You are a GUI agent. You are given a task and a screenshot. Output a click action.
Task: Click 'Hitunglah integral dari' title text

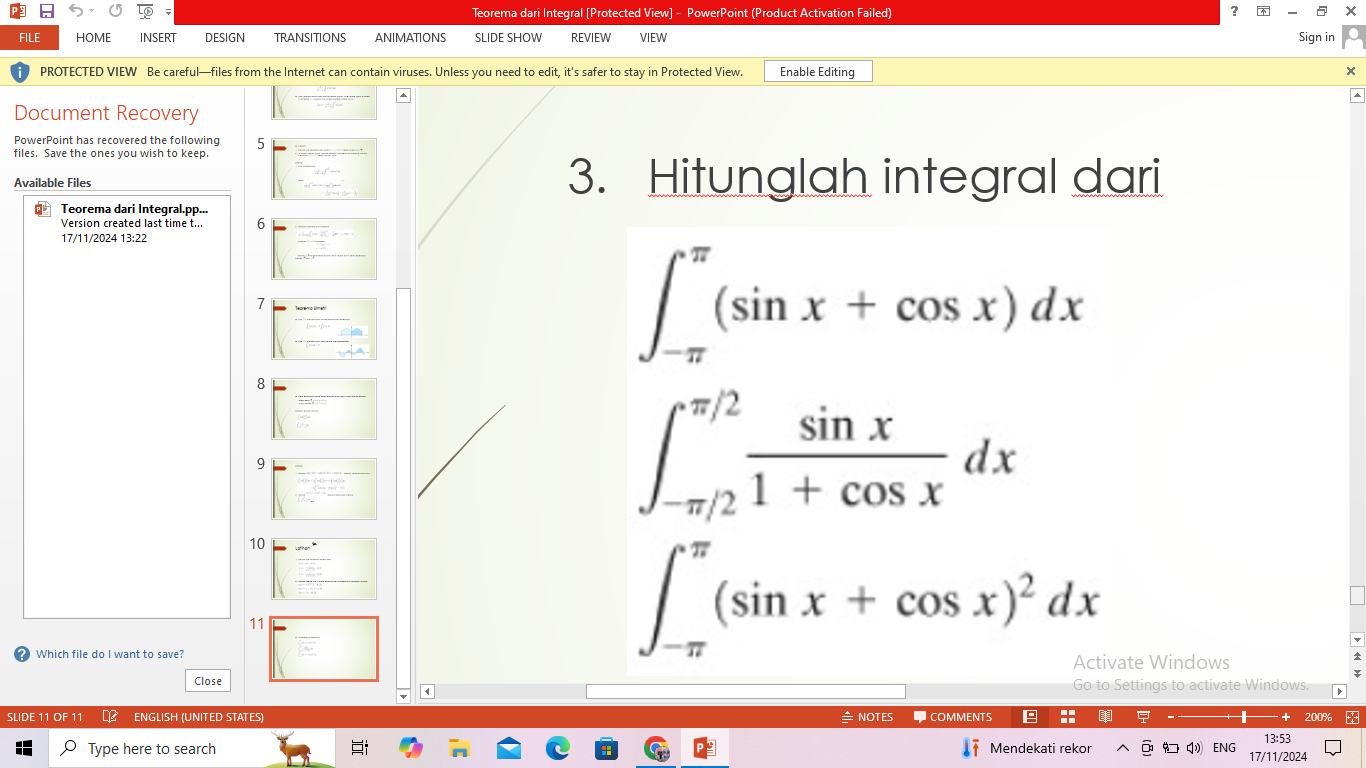click(905, 178)
